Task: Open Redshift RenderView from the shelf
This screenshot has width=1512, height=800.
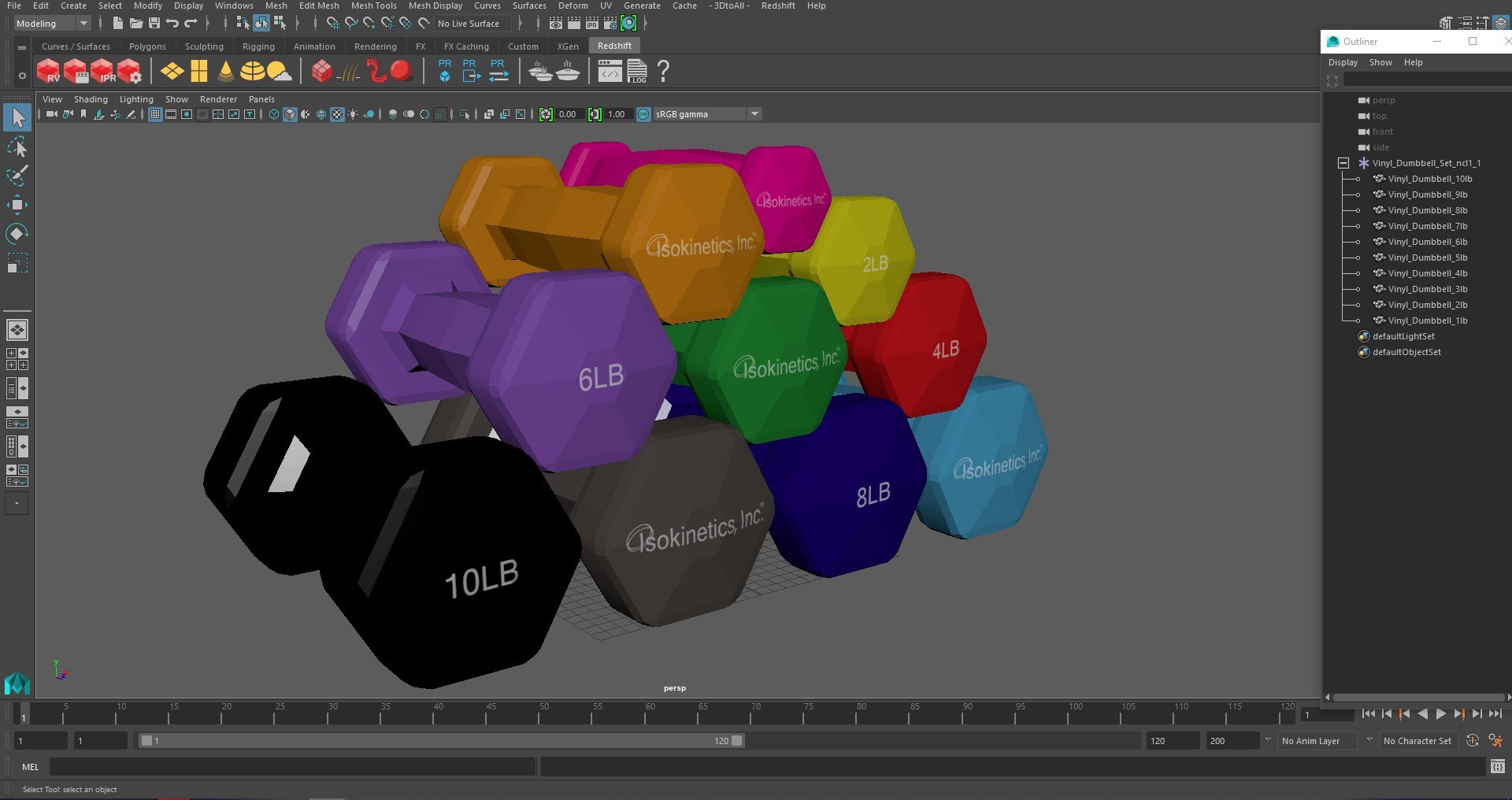Action: [x=49, y=72]
